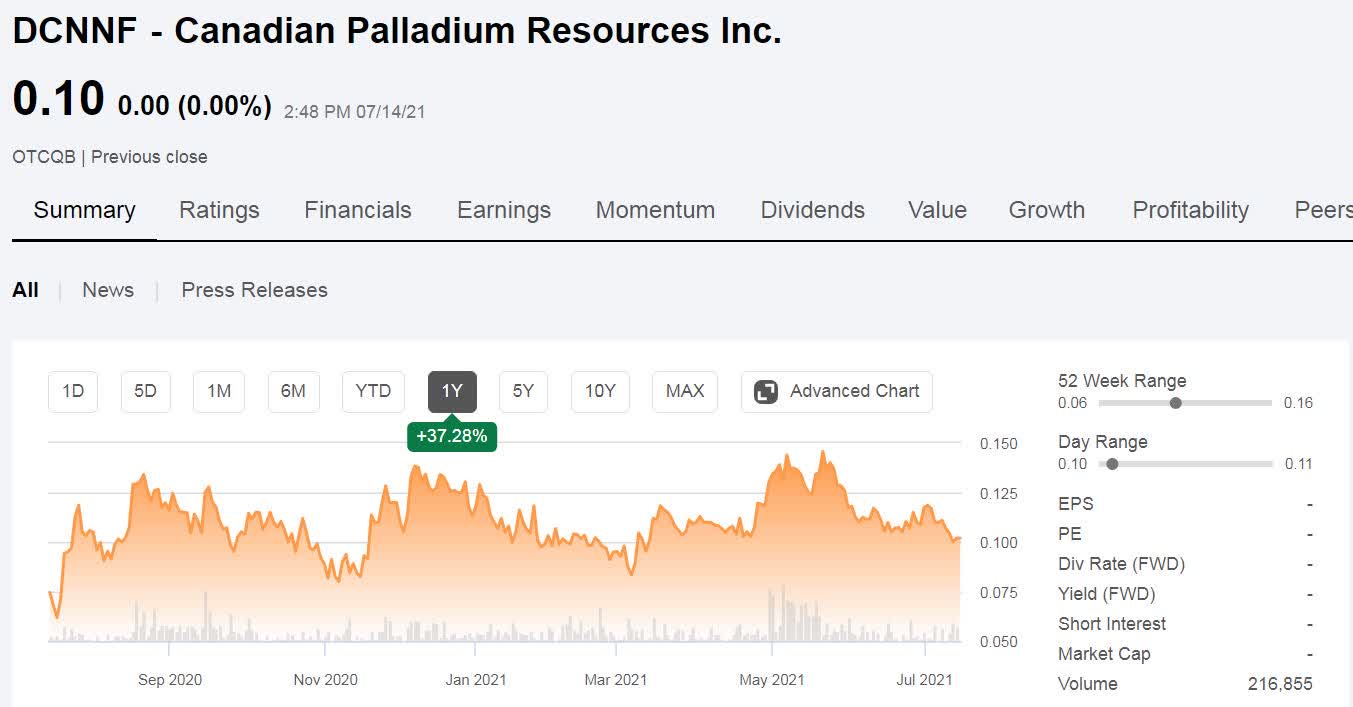Select the 5Y chart range

tap(523, 391)
